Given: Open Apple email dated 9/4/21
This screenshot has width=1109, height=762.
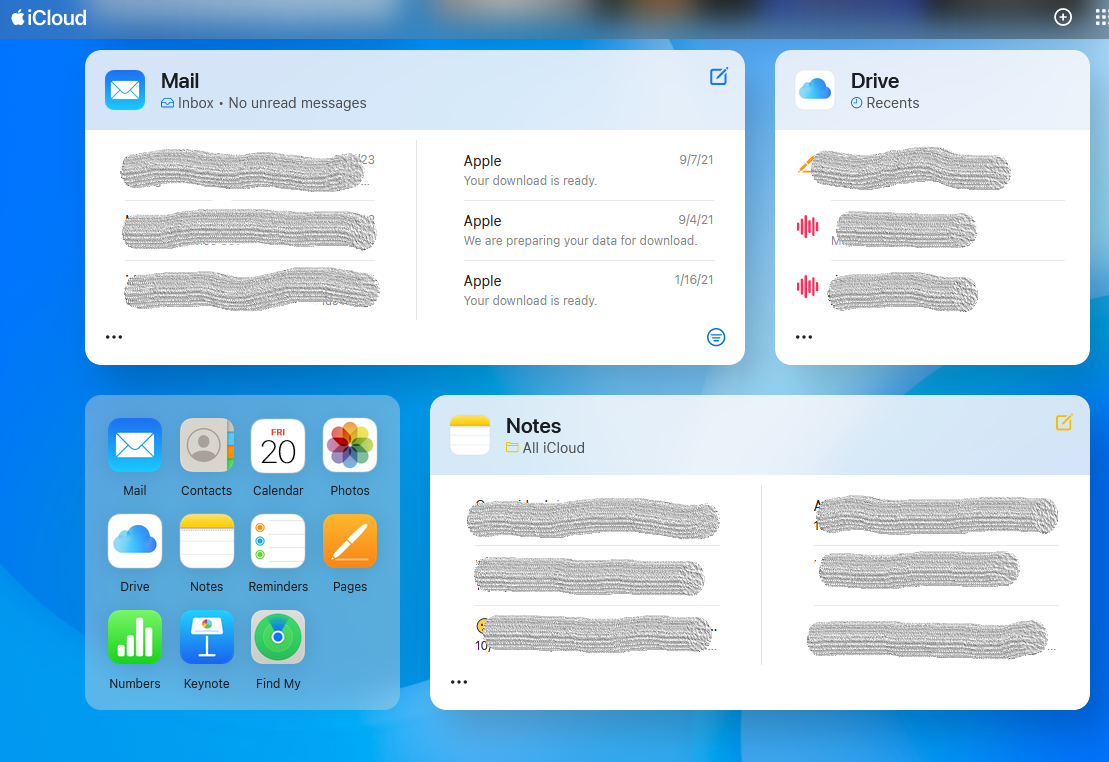Looking at the screenshot, I should coord(588,231).
